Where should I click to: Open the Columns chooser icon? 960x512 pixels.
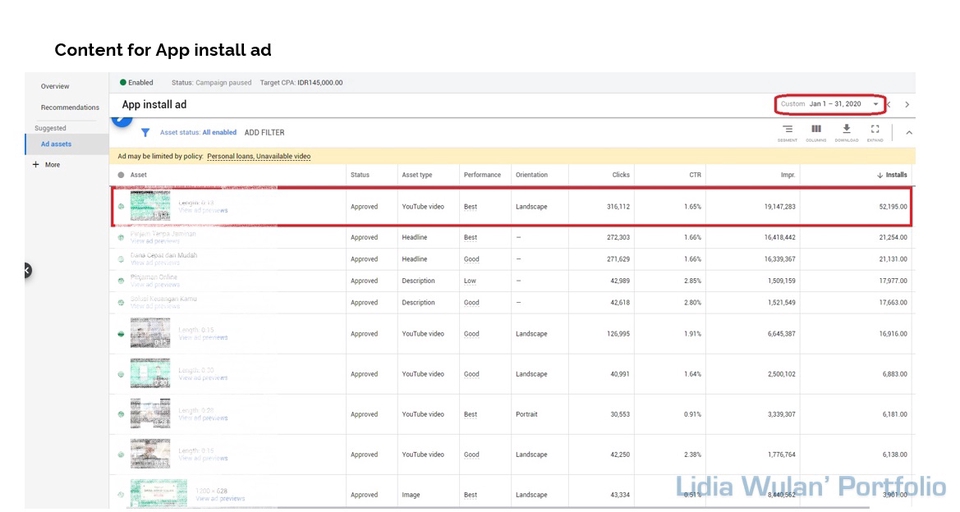coord(816,129)
